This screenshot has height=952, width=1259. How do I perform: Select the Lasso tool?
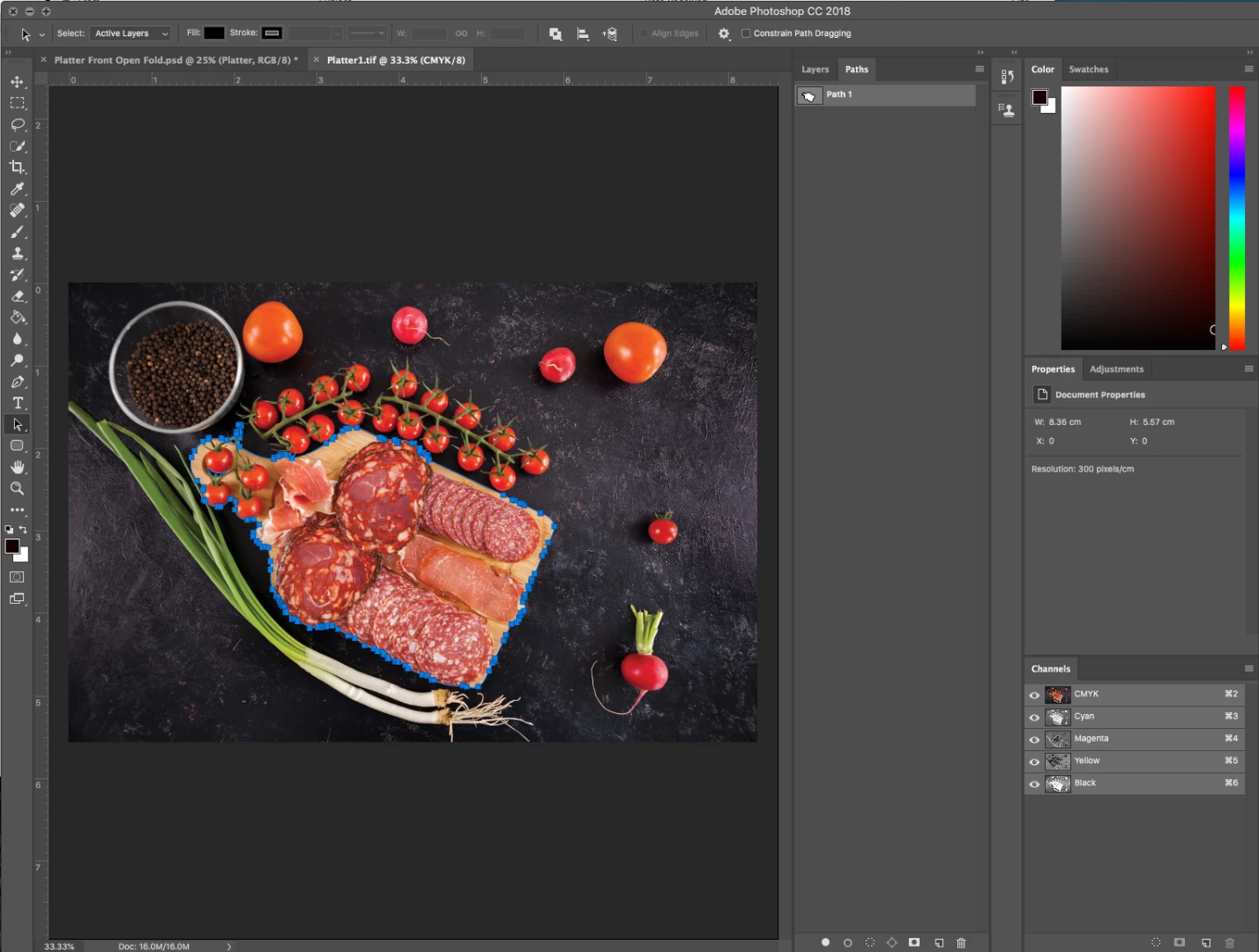pyautogui.click(x=17, y=124)
